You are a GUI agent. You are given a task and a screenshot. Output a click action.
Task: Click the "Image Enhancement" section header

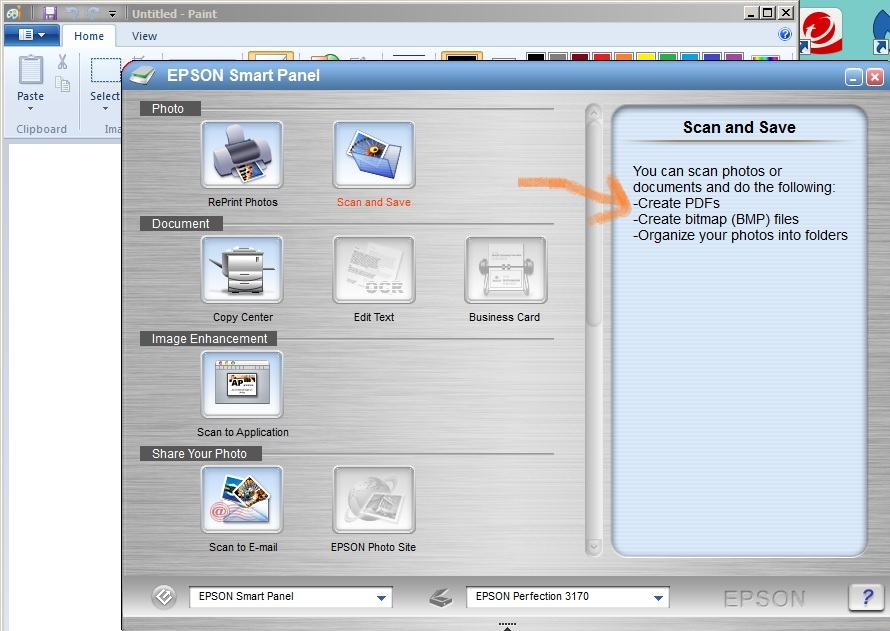(208, 339)
